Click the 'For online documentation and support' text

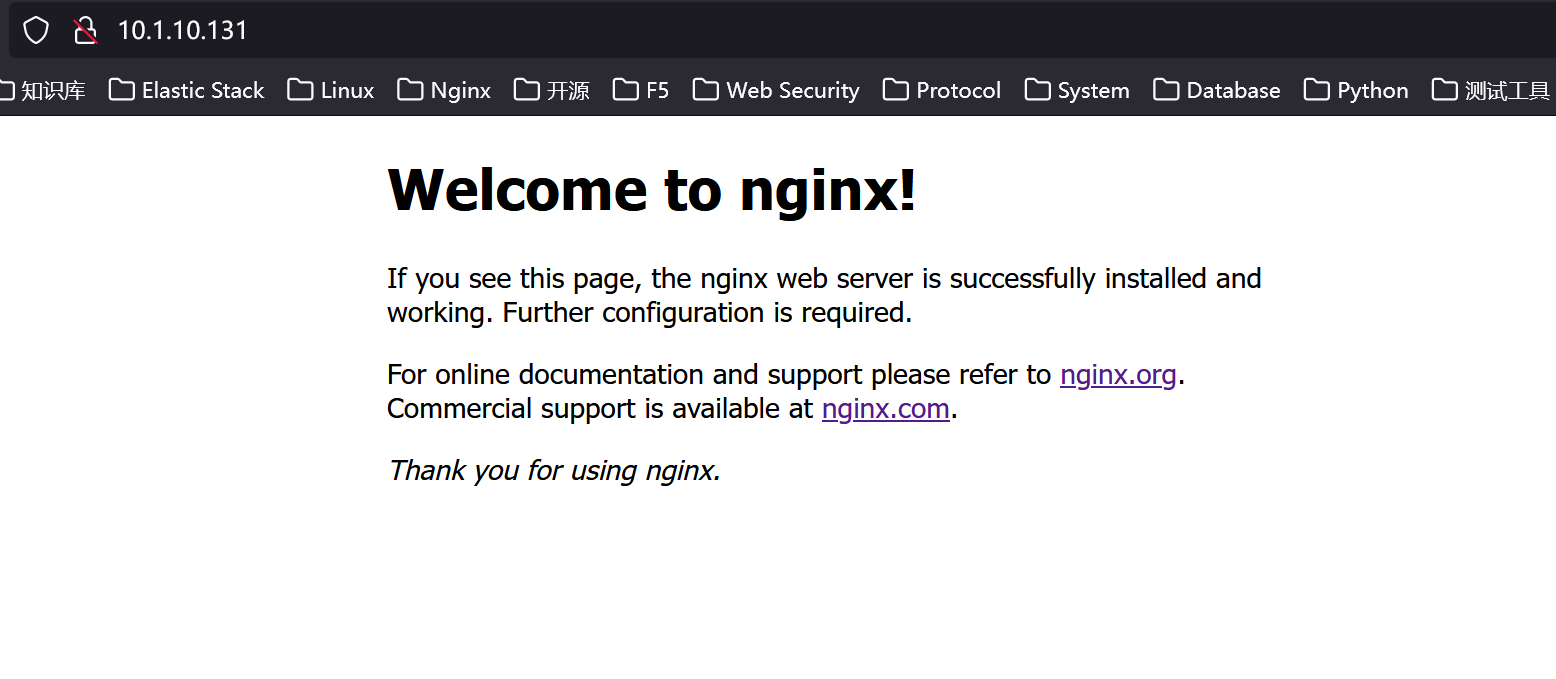pyautogui.click(x=625, y=375)
